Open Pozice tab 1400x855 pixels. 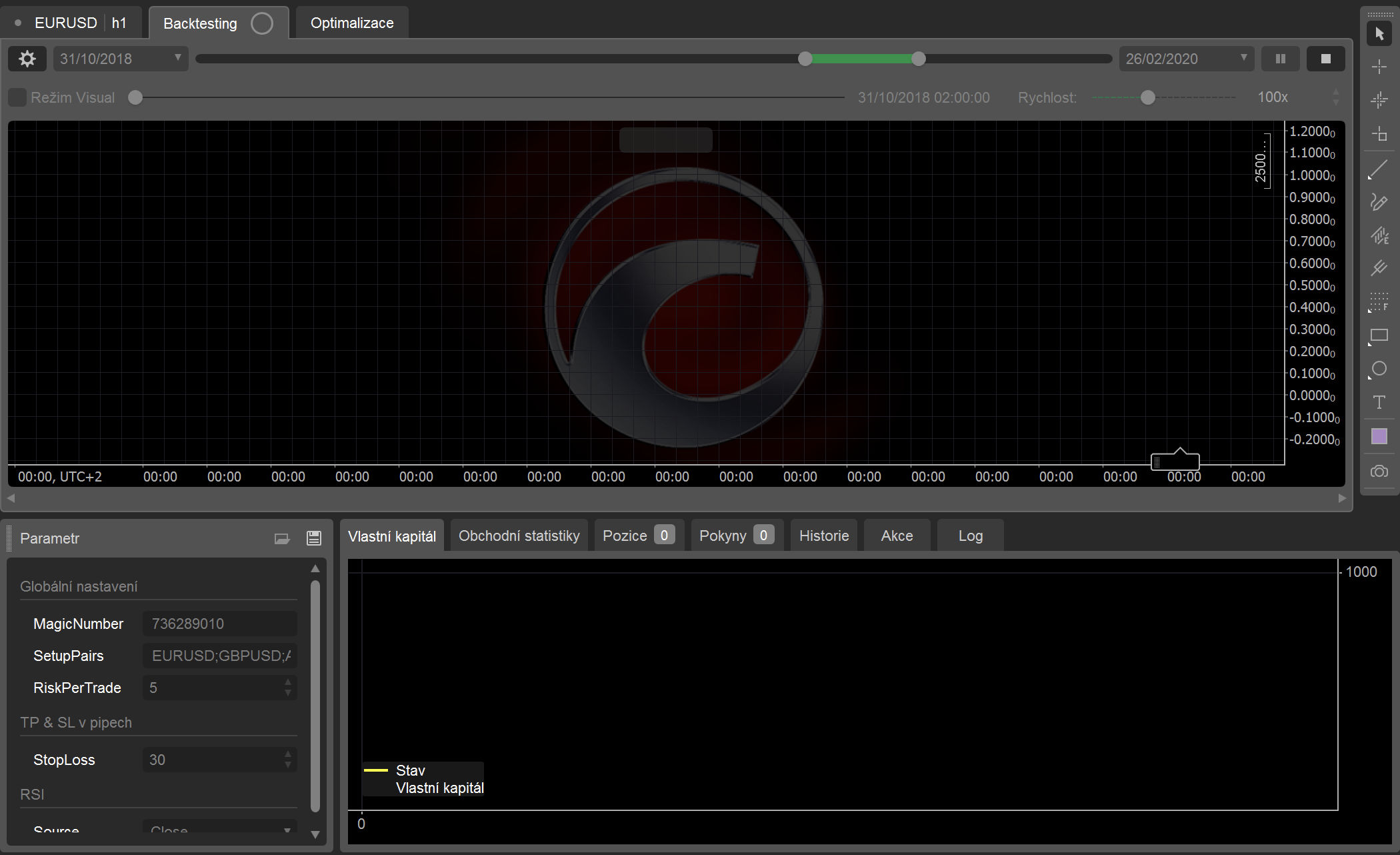(639, 536)
